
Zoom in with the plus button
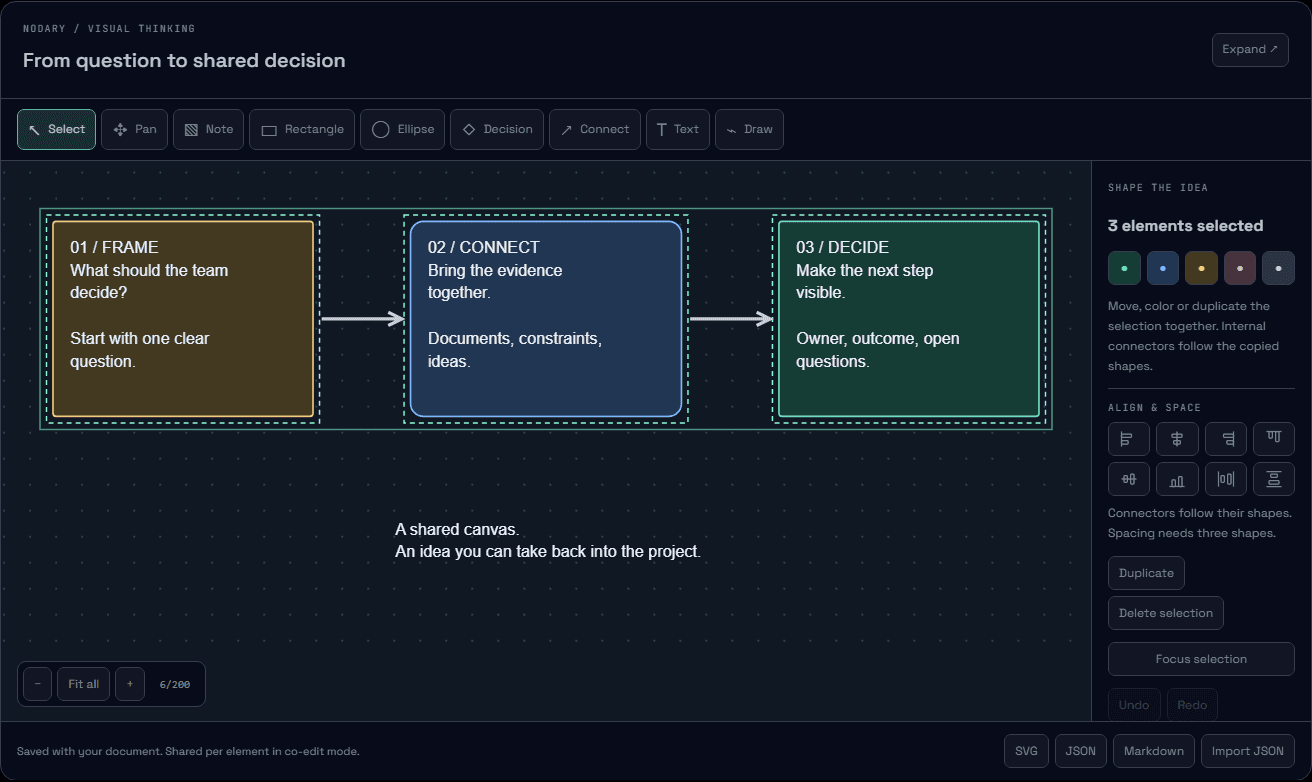click(x=129, y=684)
